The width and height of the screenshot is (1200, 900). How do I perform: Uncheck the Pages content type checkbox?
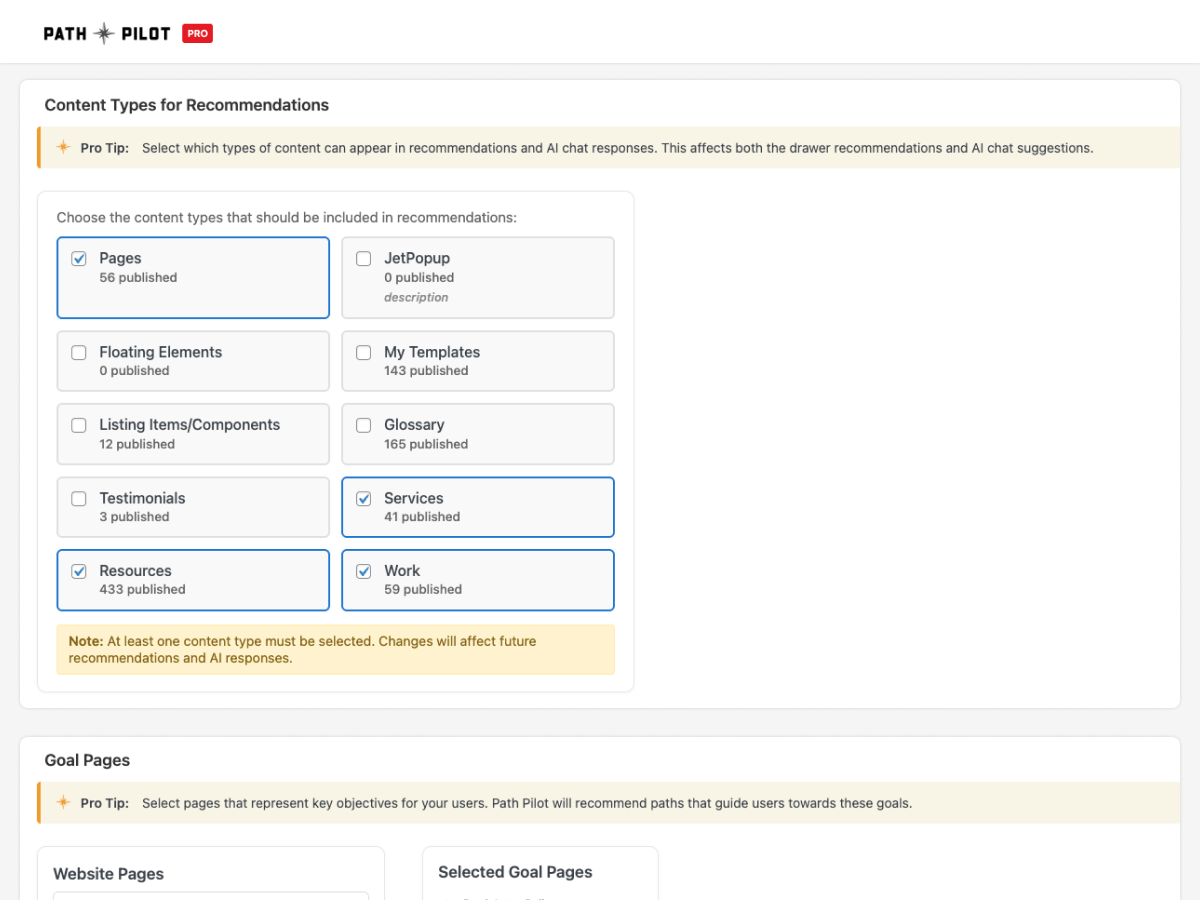[x=79, y=259]
